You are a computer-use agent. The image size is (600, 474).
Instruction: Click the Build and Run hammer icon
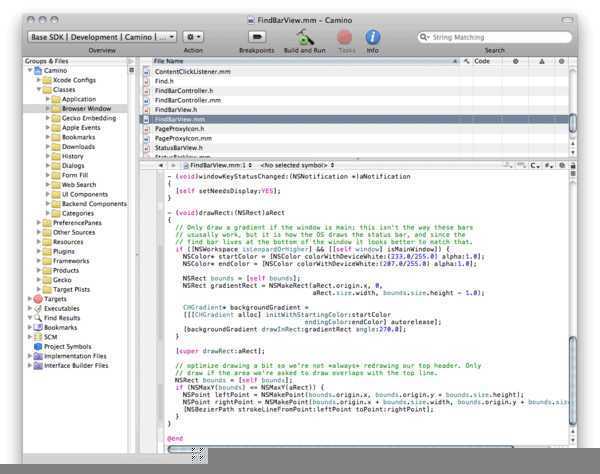tap(305, 37)
